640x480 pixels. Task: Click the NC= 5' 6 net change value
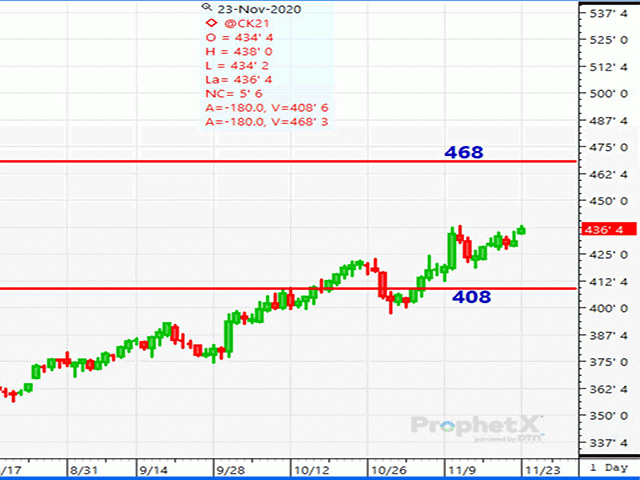(x=234, y=93)
